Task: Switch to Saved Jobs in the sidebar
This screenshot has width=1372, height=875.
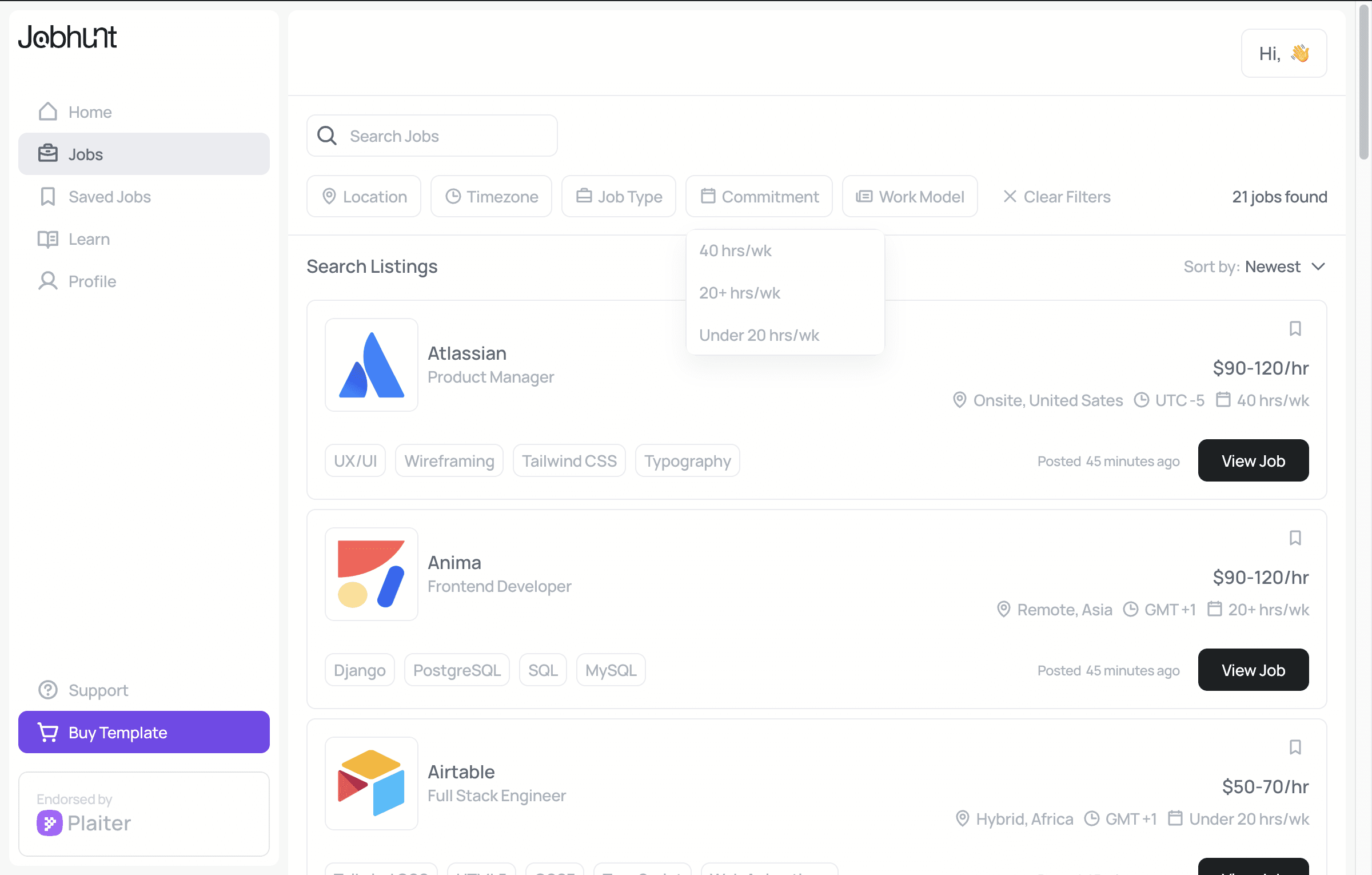Action: click(110, 196)
